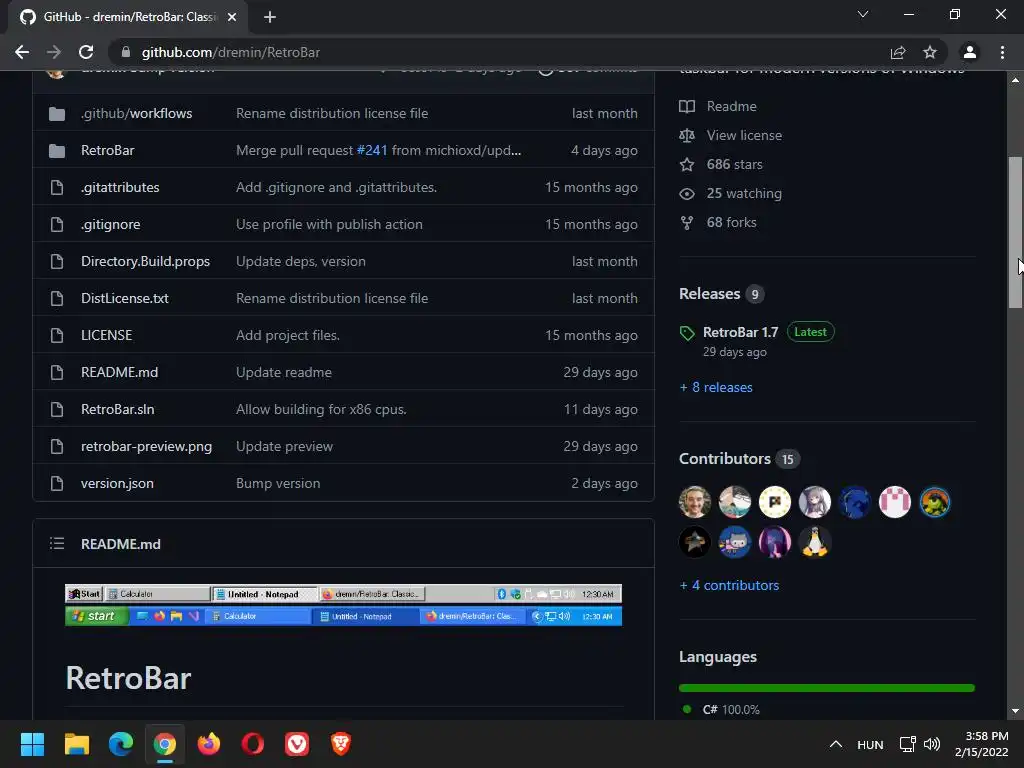
Task: Click the browser back arrow
Action: (22, 52)
